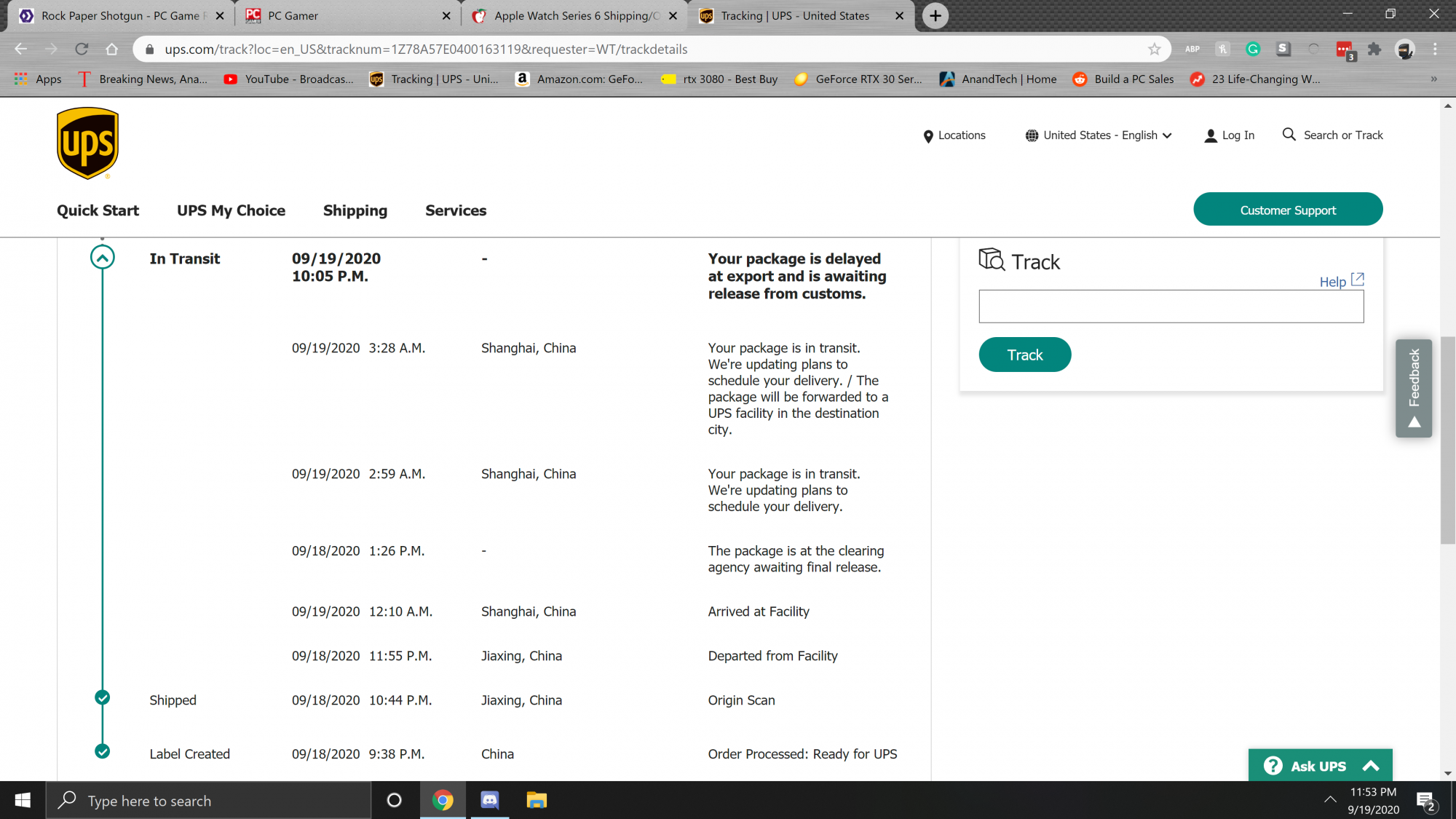Click the Locations pin icon
Screen dimensions: 1456x819
[x=928, y=136]
